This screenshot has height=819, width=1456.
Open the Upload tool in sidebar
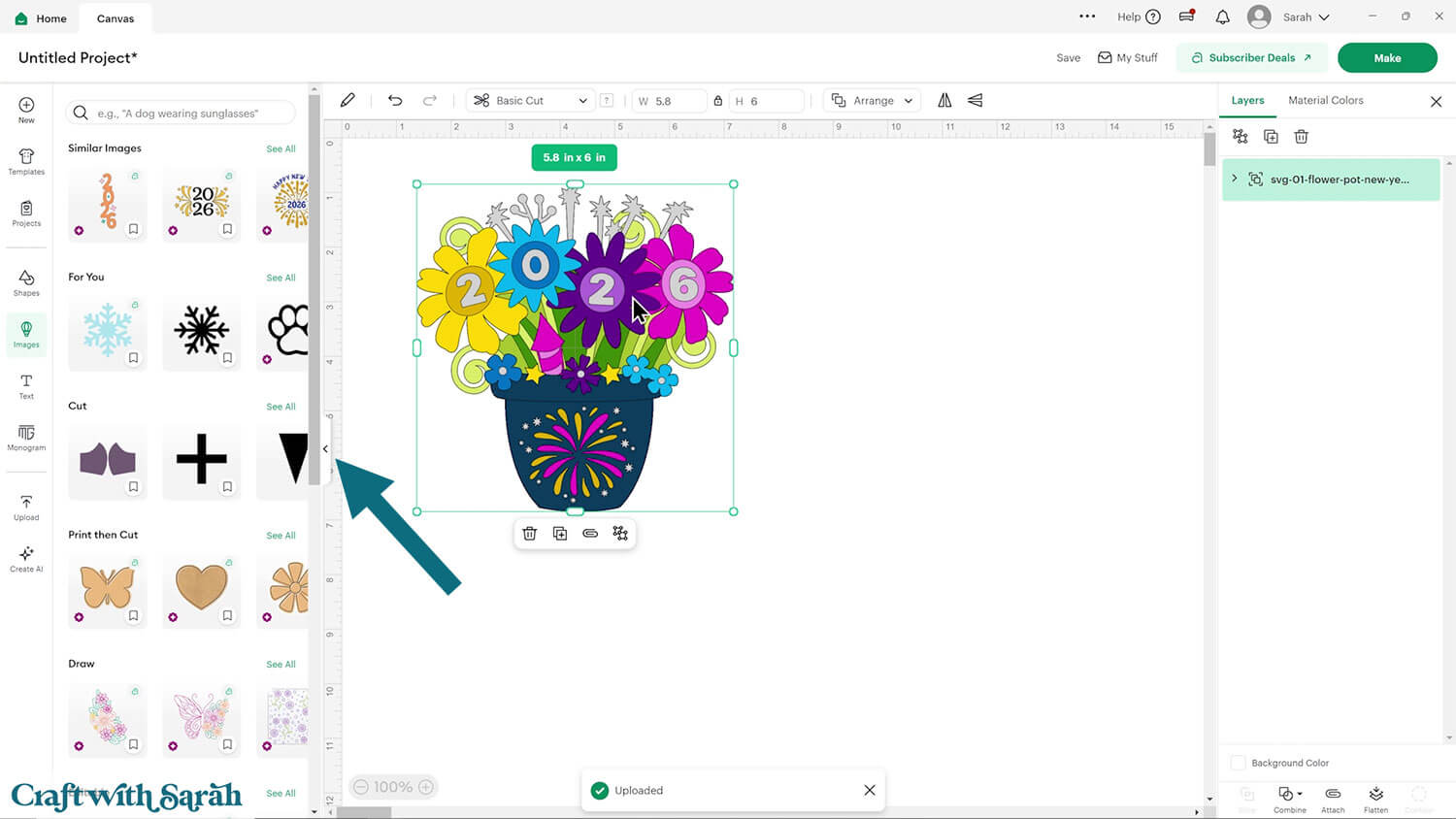[26, 507]
